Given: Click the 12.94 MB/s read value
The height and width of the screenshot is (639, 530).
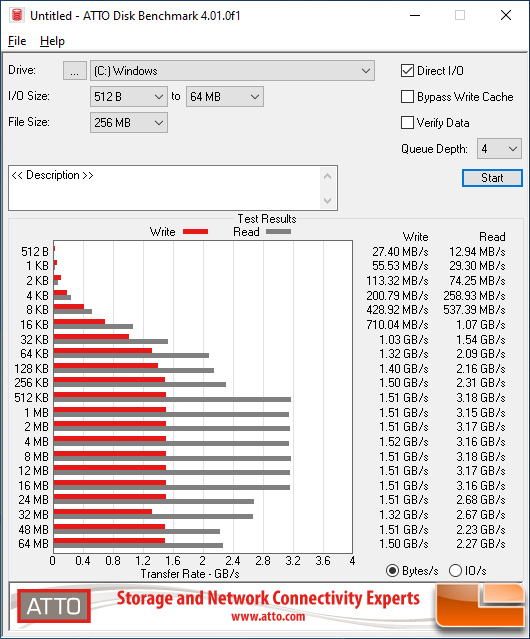Looking at the screenshot, I should coord(477,252).
